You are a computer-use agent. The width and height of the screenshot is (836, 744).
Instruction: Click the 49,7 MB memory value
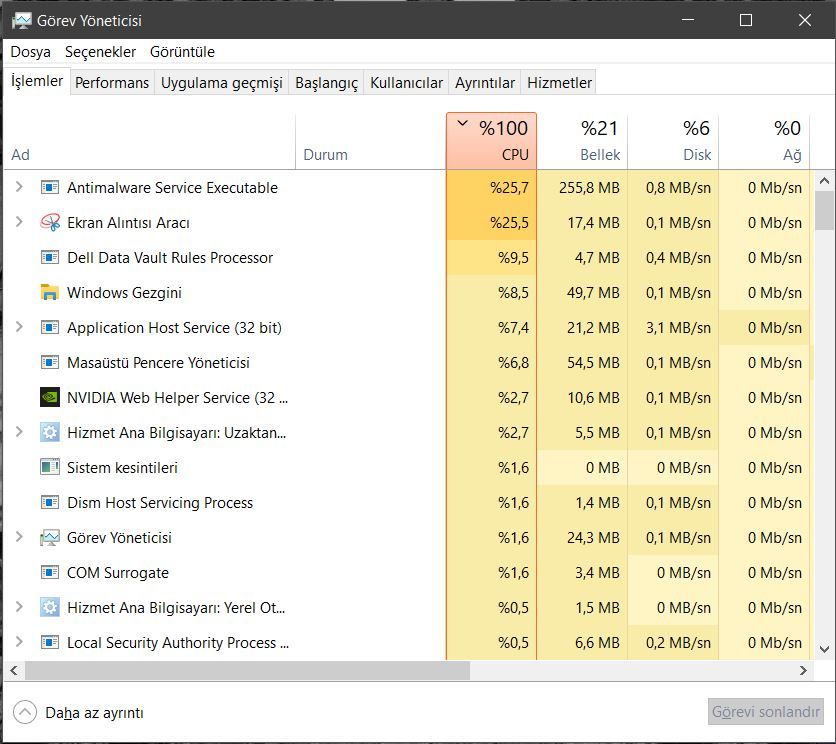593,293
